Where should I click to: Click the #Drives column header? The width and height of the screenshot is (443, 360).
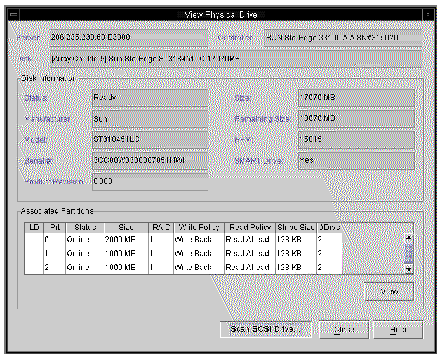click(329, 228)
